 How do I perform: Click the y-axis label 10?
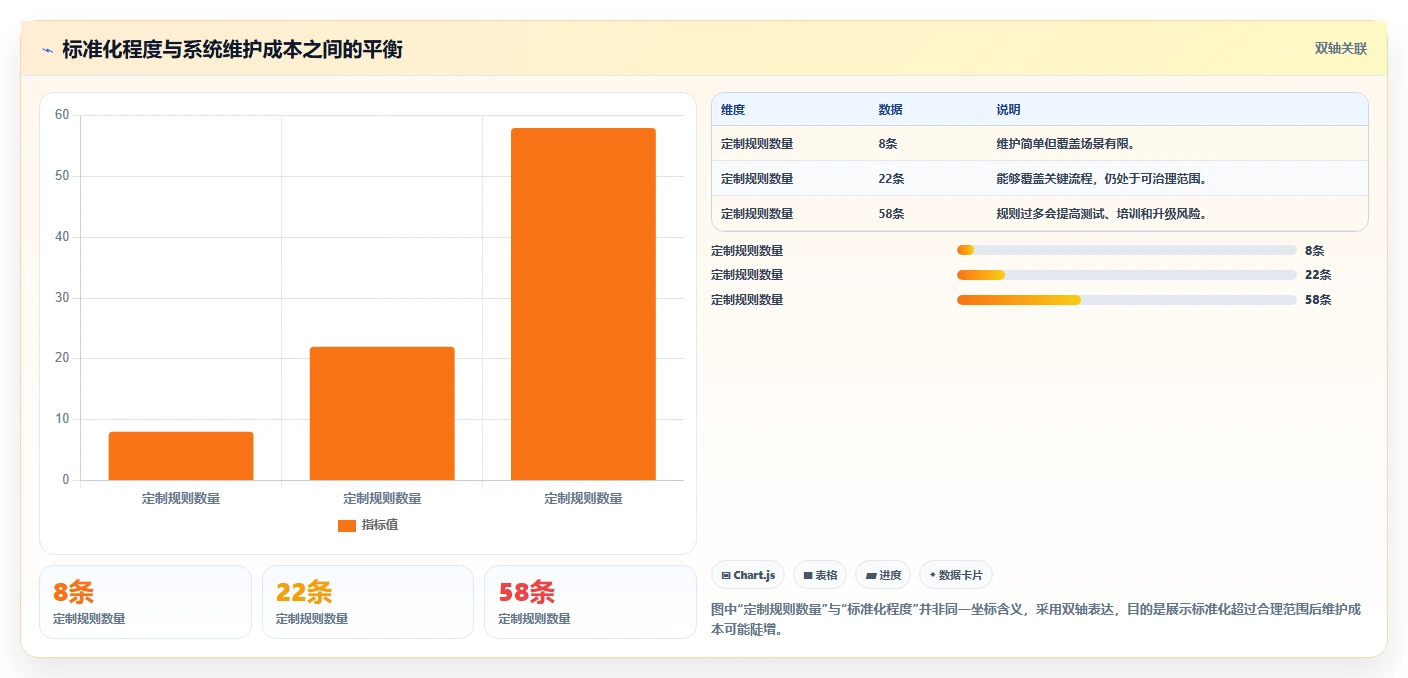coord(62,419)
